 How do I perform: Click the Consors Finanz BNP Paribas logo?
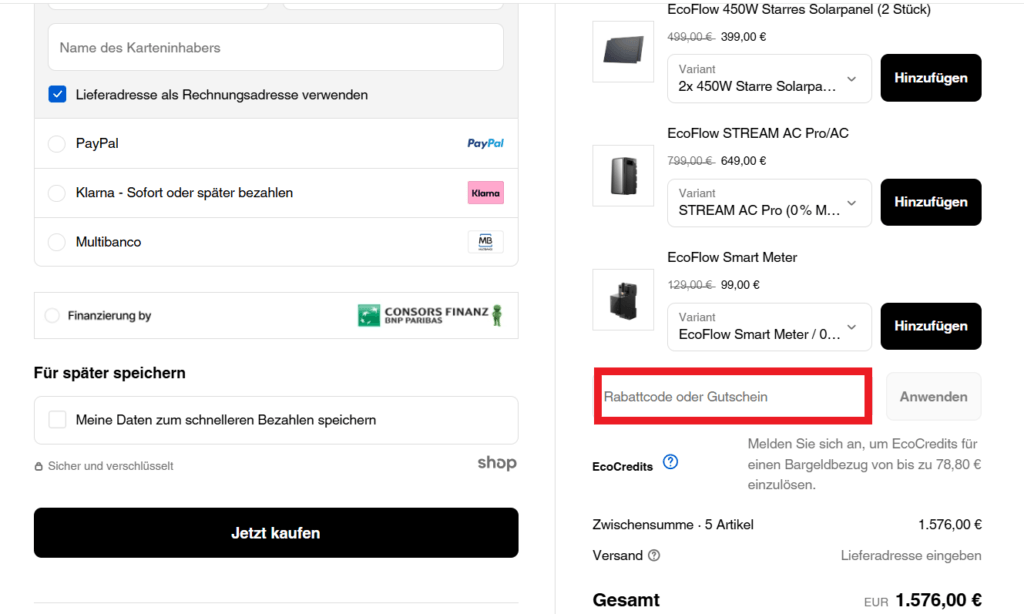click(x=430, y=315)
